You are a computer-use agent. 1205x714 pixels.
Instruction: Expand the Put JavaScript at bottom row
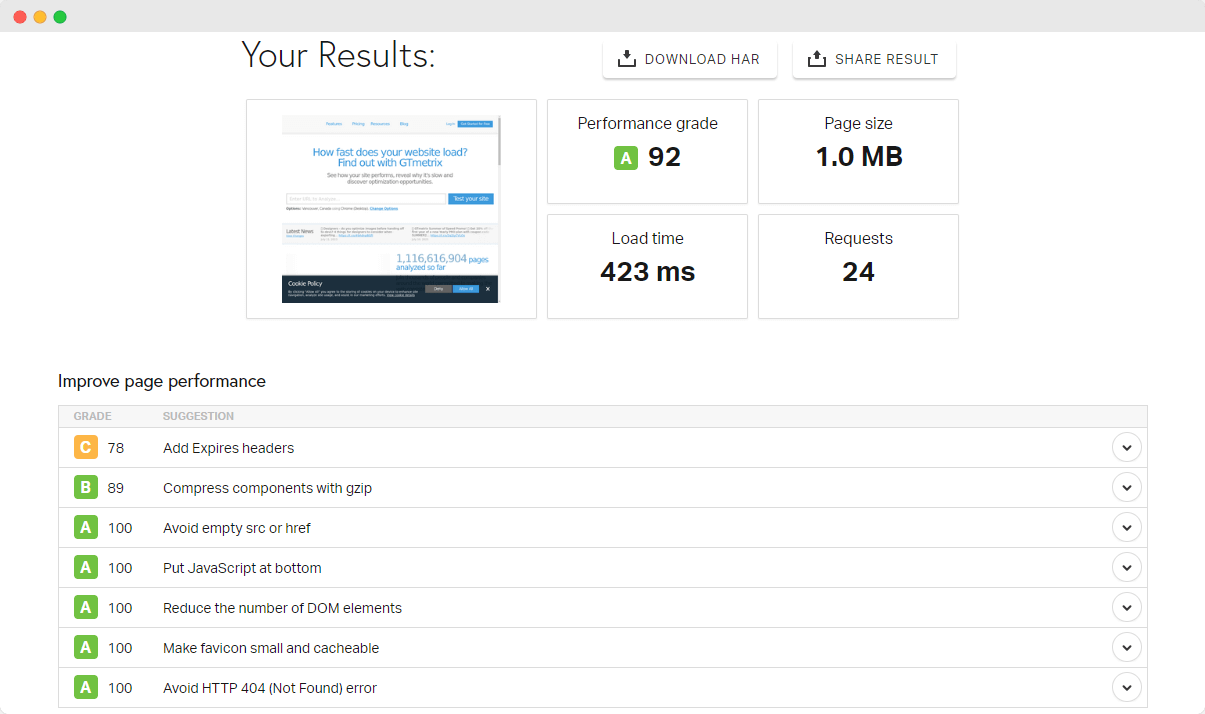tap(1126, 568)
